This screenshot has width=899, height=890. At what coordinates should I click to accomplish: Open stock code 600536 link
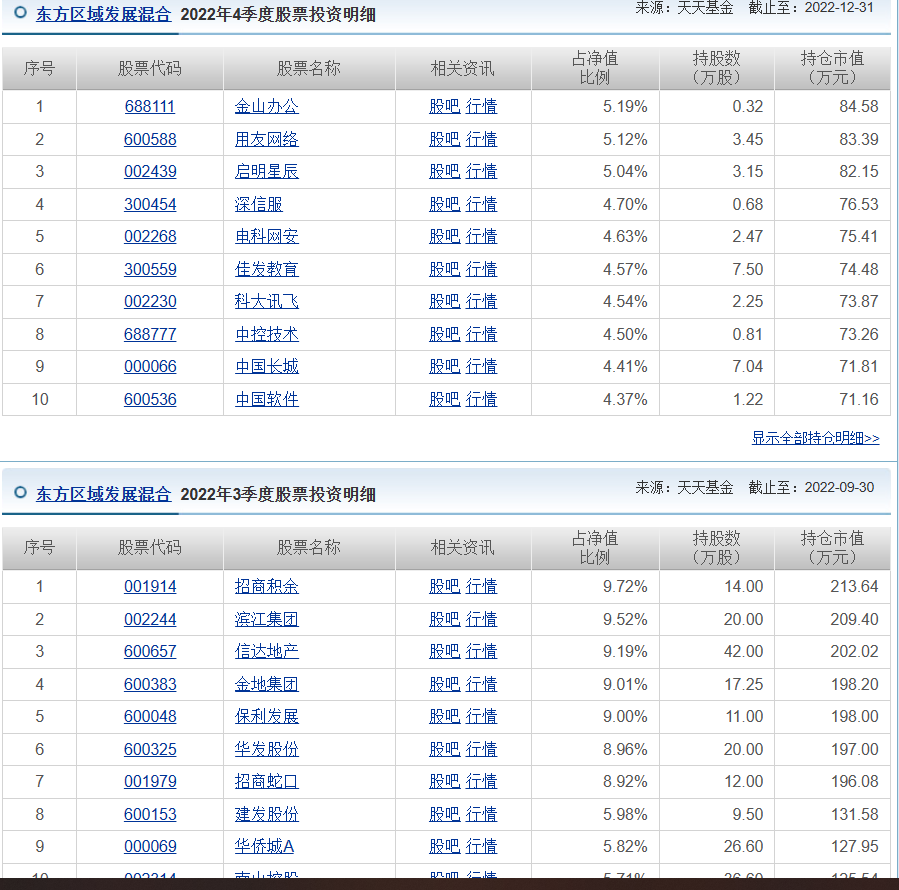point(150,399)
